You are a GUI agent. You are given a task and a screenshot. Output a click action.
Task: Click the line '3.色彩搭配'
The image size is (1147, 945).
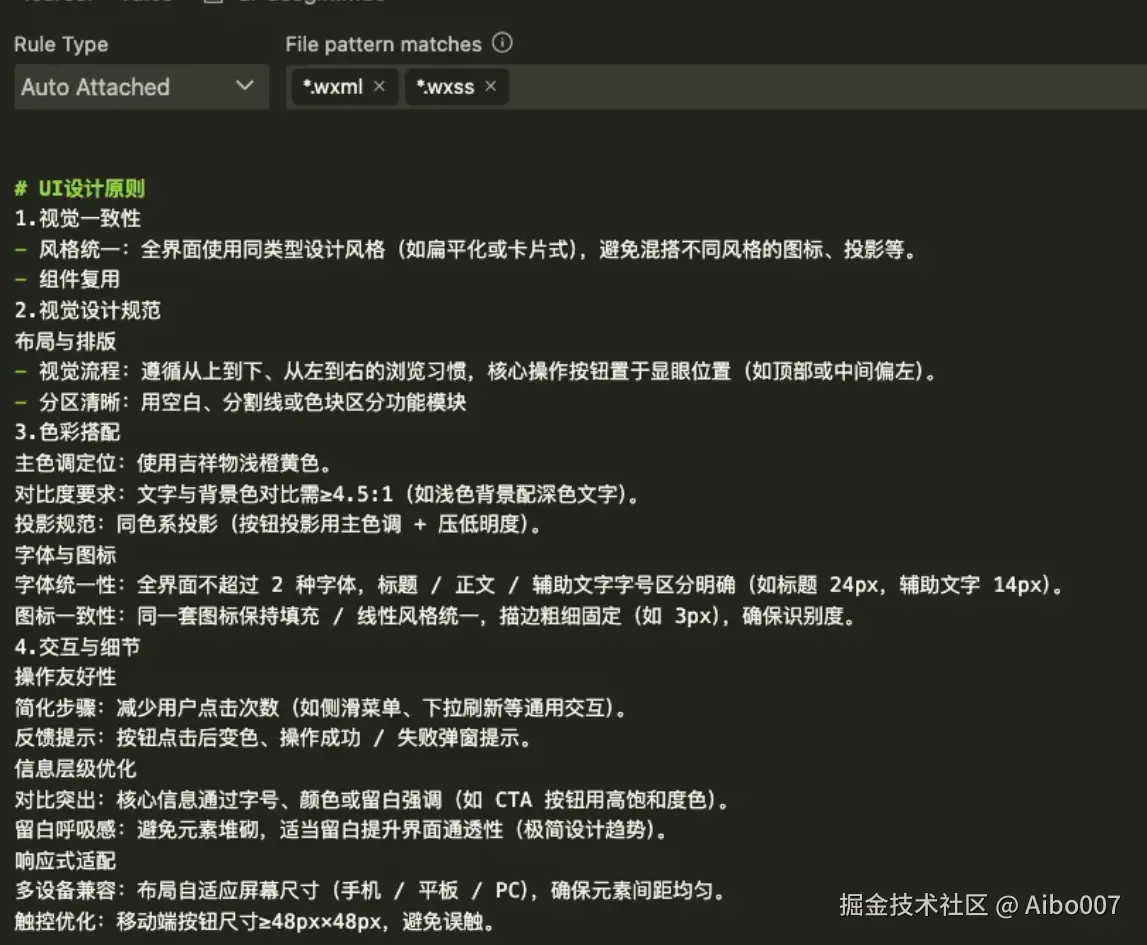tap(67, 432)
